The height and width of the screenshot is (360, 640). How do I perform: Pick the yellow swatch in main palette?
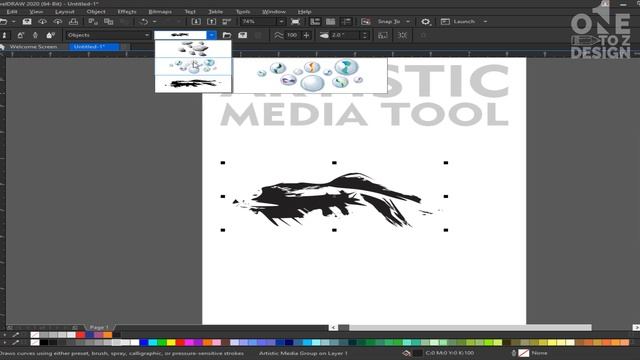[171, 342]
